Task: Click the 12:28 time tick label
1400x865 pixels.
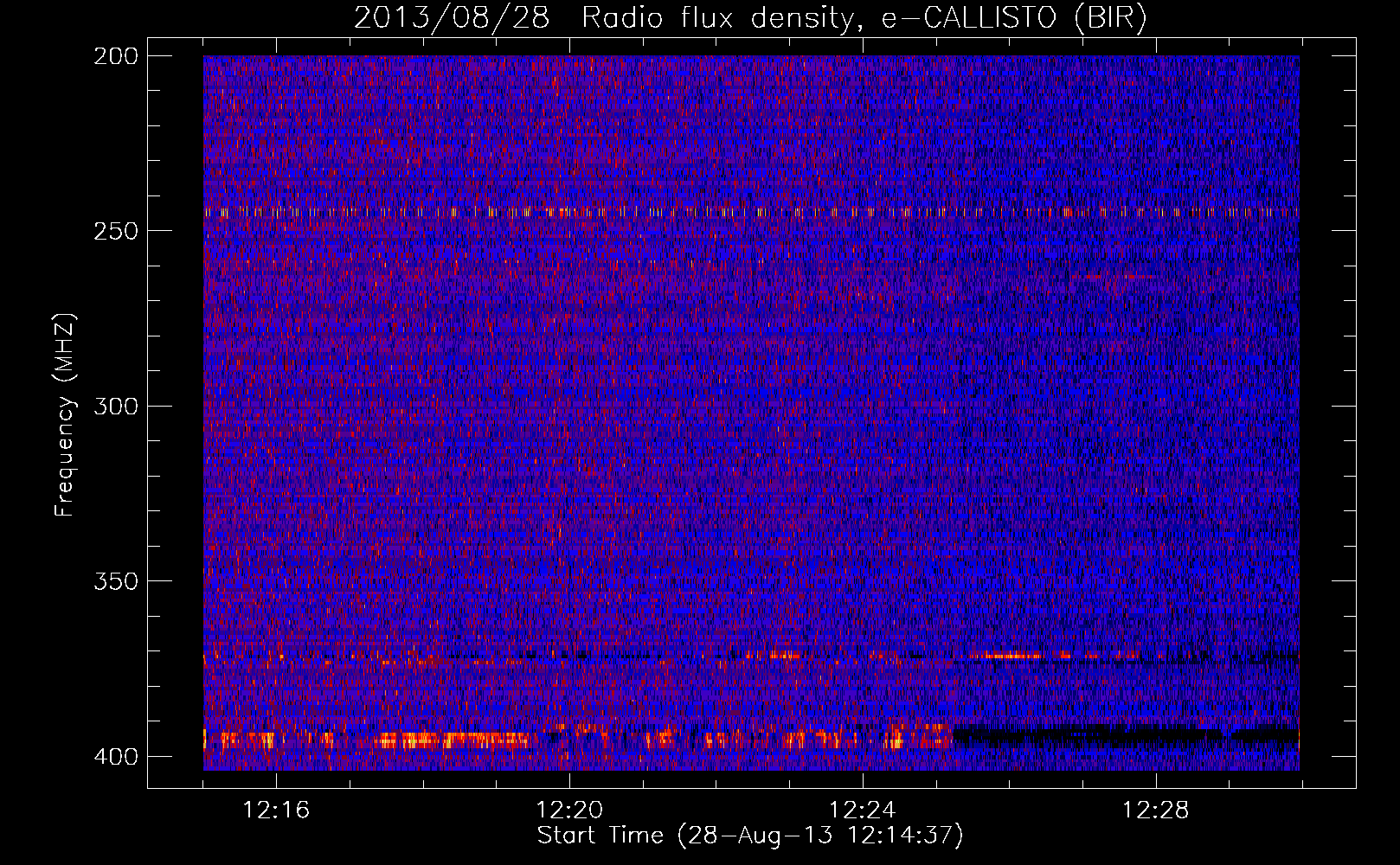Action: click(x=1156, y=811)
